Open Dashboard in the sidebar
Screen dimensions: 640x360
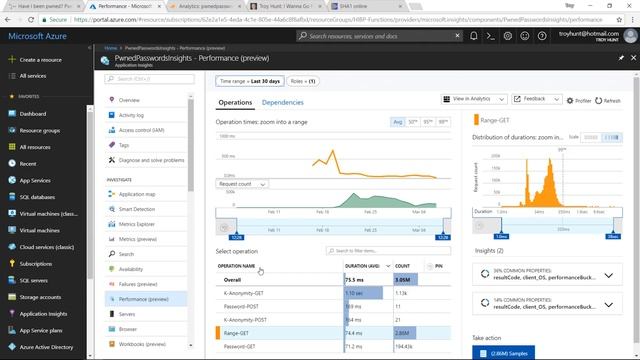(33, 114)
